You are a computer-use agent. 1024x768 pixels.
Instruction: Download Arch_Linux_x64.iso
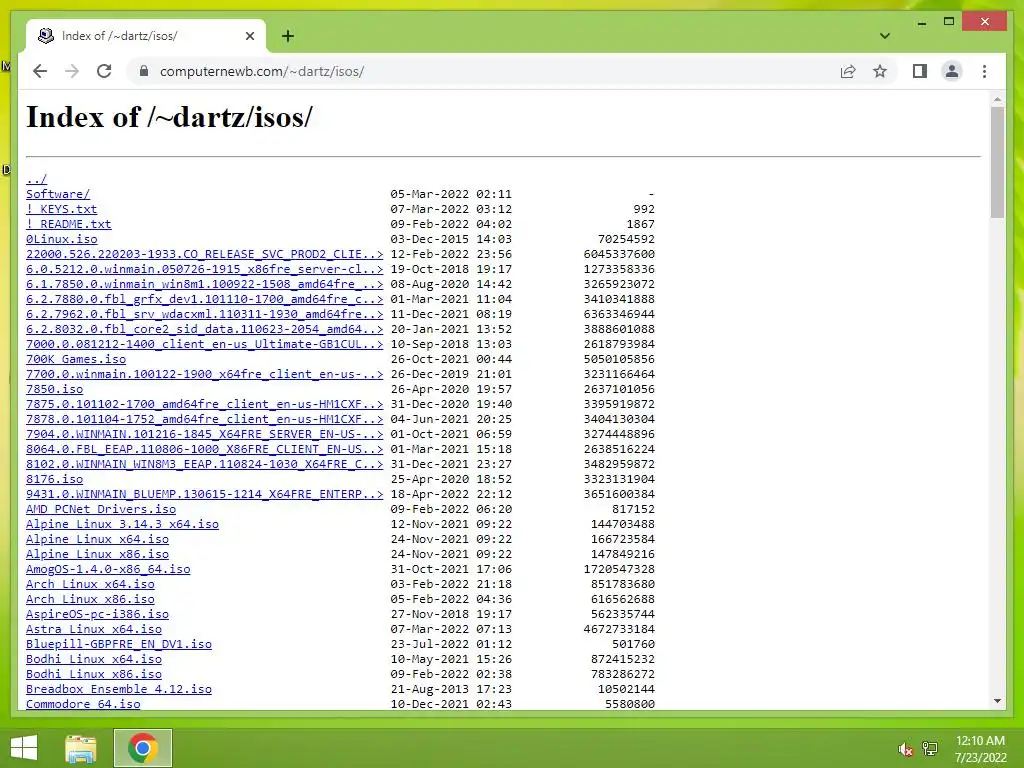coord(90,584)
